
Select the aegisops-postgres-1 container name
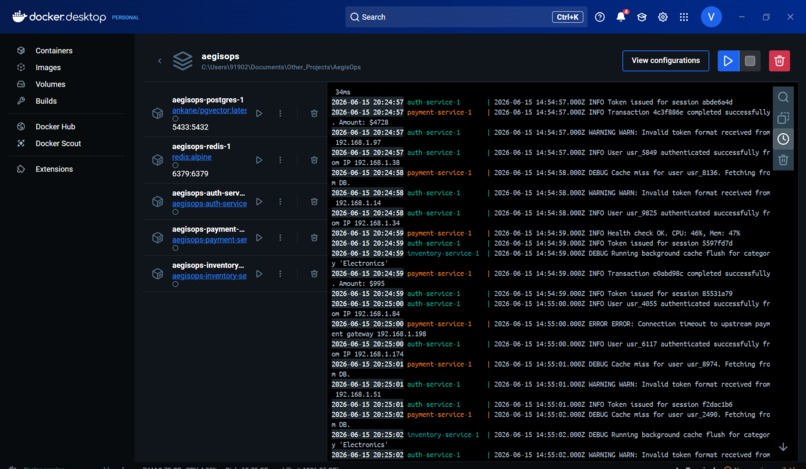[208, 100]
